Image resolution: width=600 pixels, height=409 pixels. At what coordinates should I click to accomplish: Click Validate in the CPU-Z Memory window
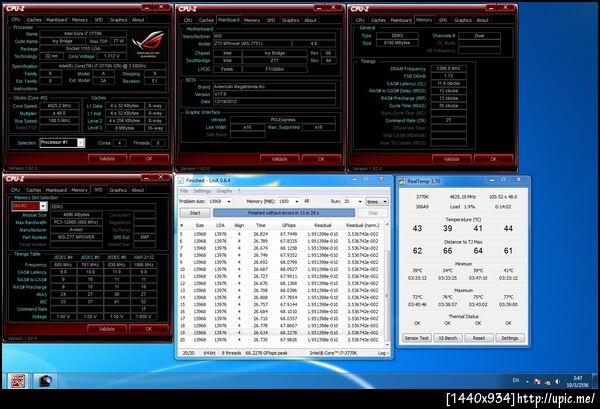tap(452, 159)
